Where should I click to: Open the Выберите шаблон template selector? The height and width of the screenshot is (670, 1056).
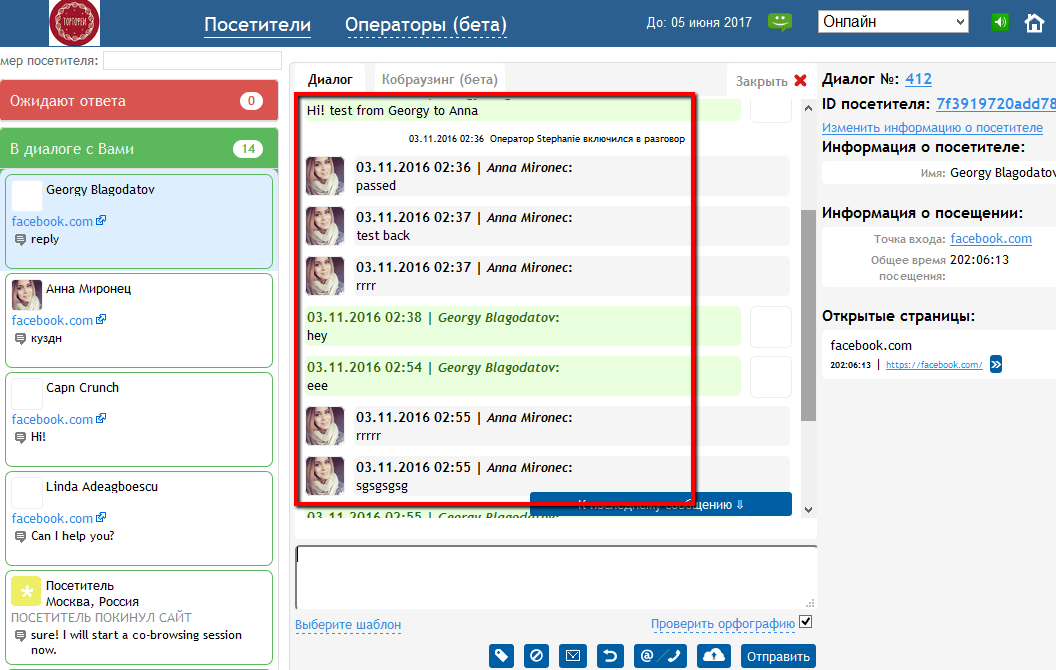pos(348,625)
